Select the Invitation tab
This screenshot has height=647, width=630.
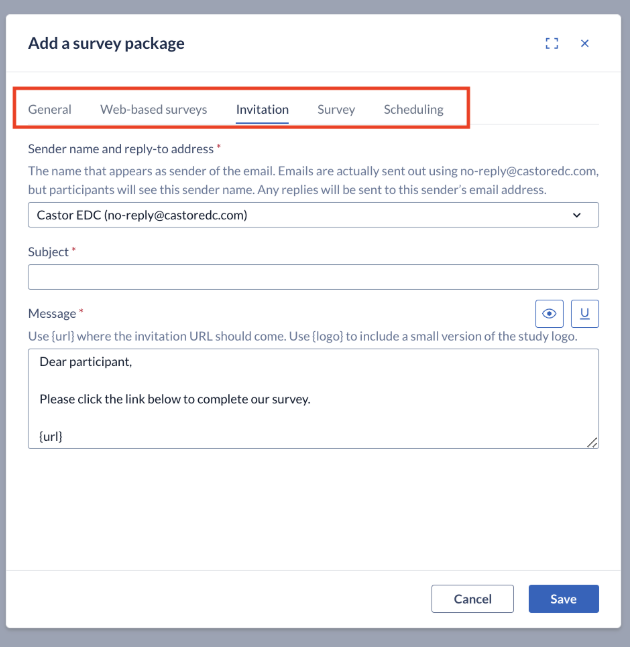(262, 109)
